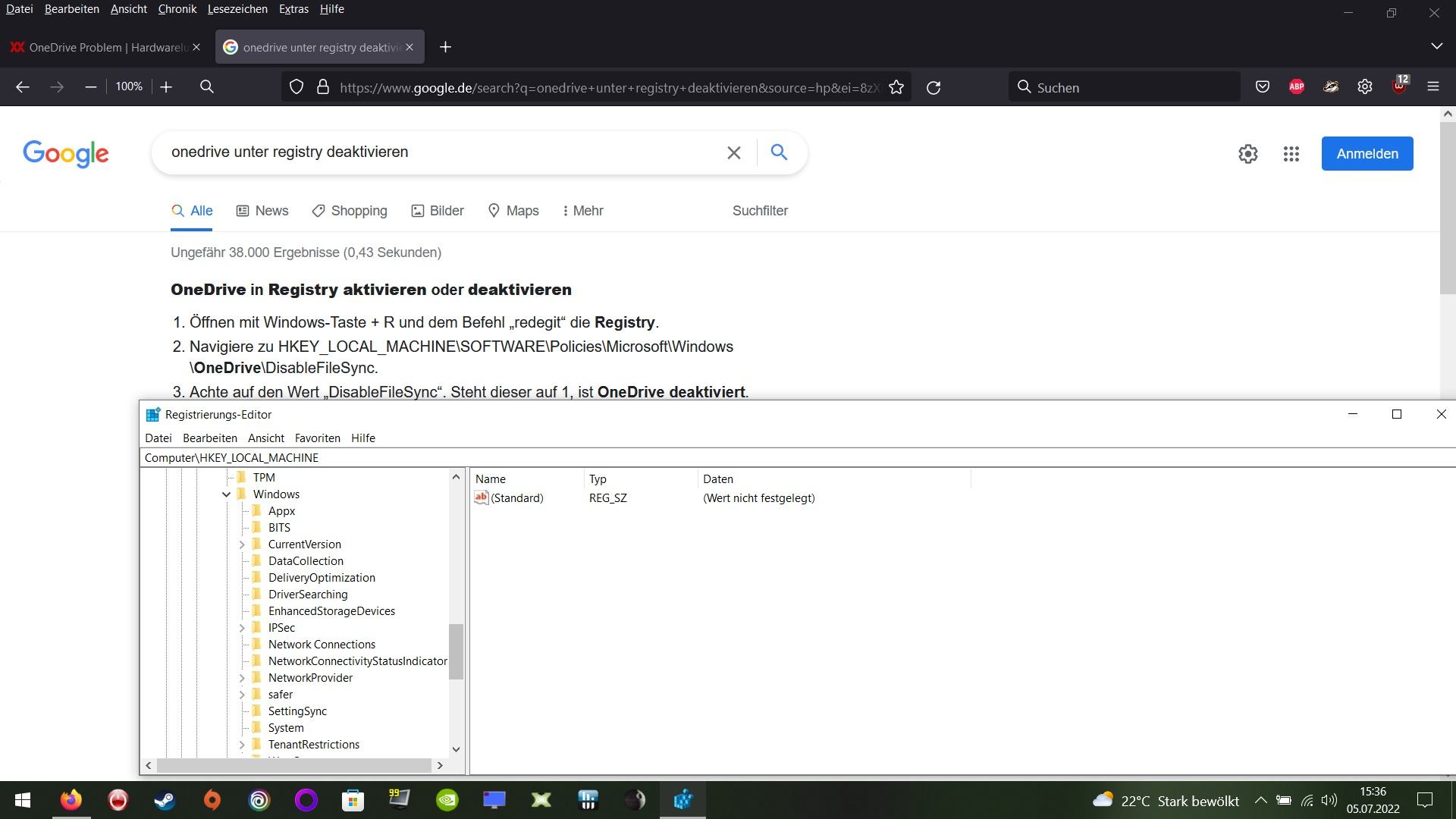
Task: Open Google quick settings gear
Action: pyautogui.click(x=1248, y=154)
